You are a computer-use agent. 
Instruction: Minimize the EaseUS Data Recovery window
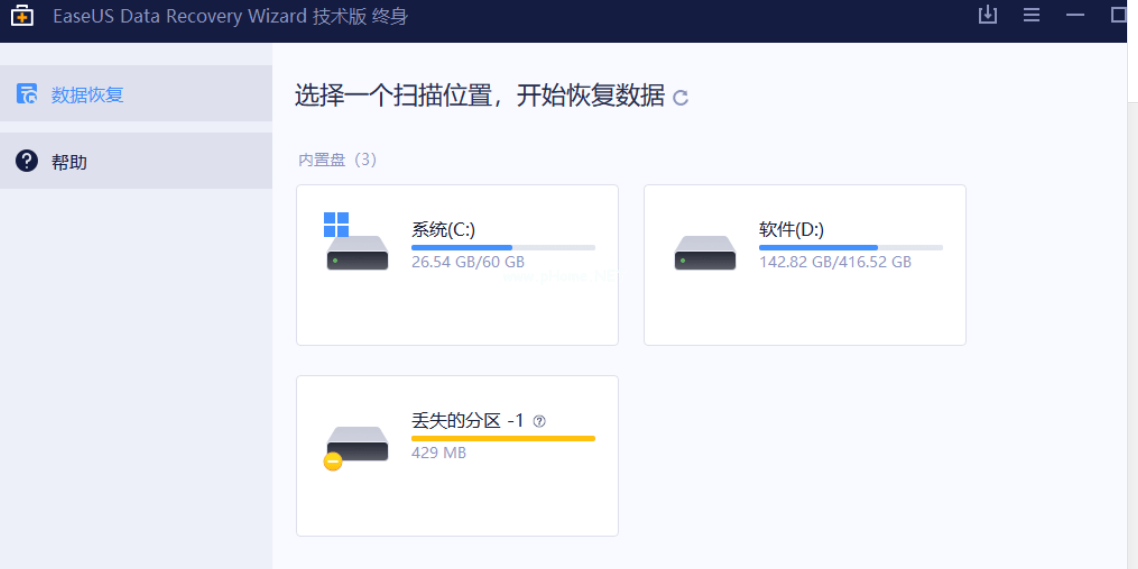(x=1076, y=15)
